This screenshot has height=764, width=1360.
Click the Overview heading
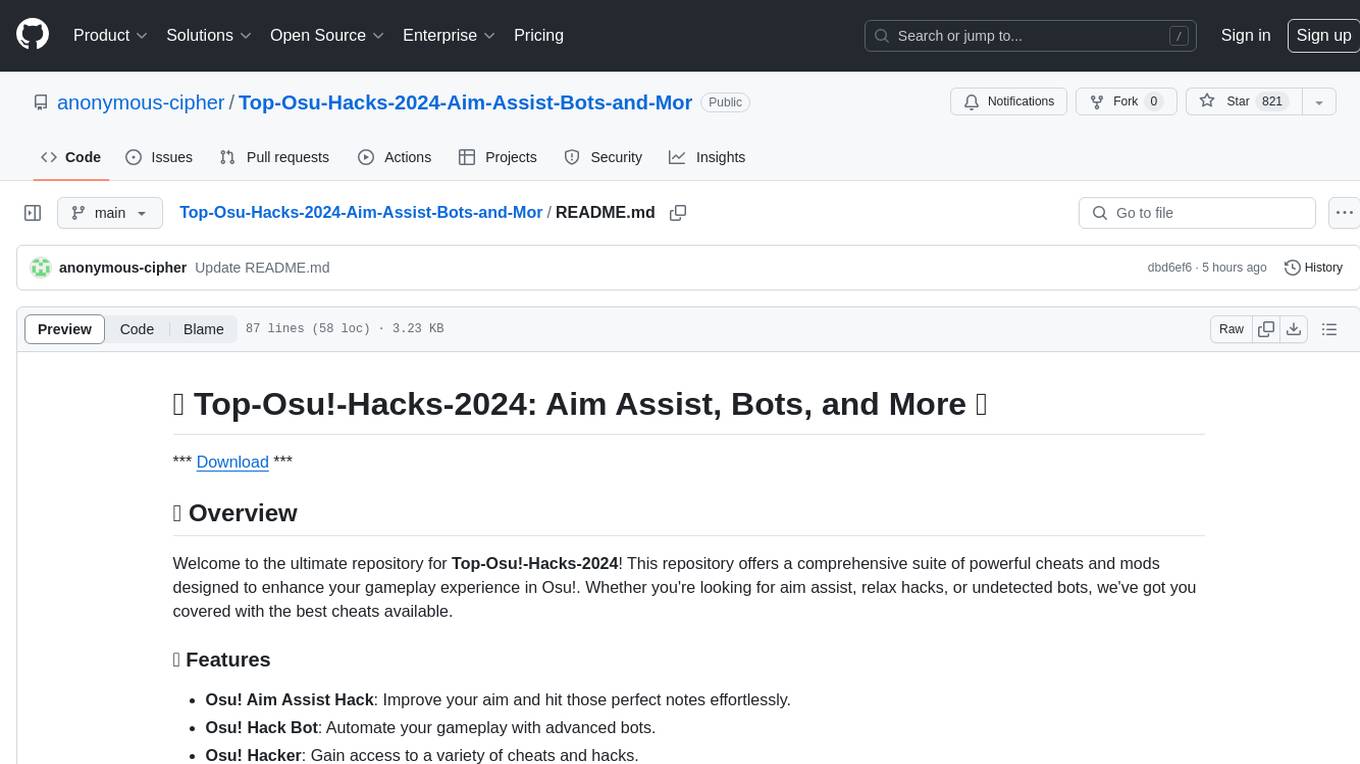(235, 513)
